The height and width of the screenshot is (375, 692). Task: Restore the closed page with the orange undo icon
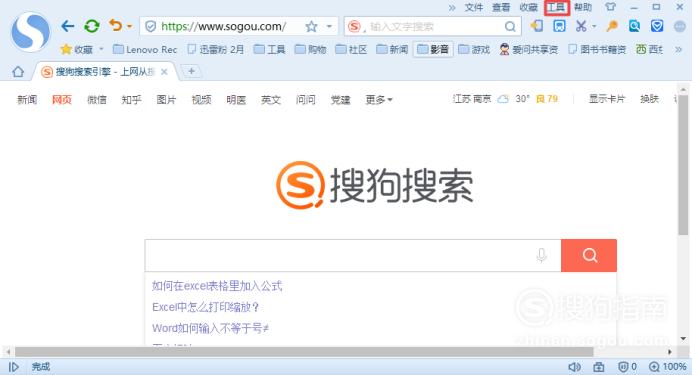point(116,26)
